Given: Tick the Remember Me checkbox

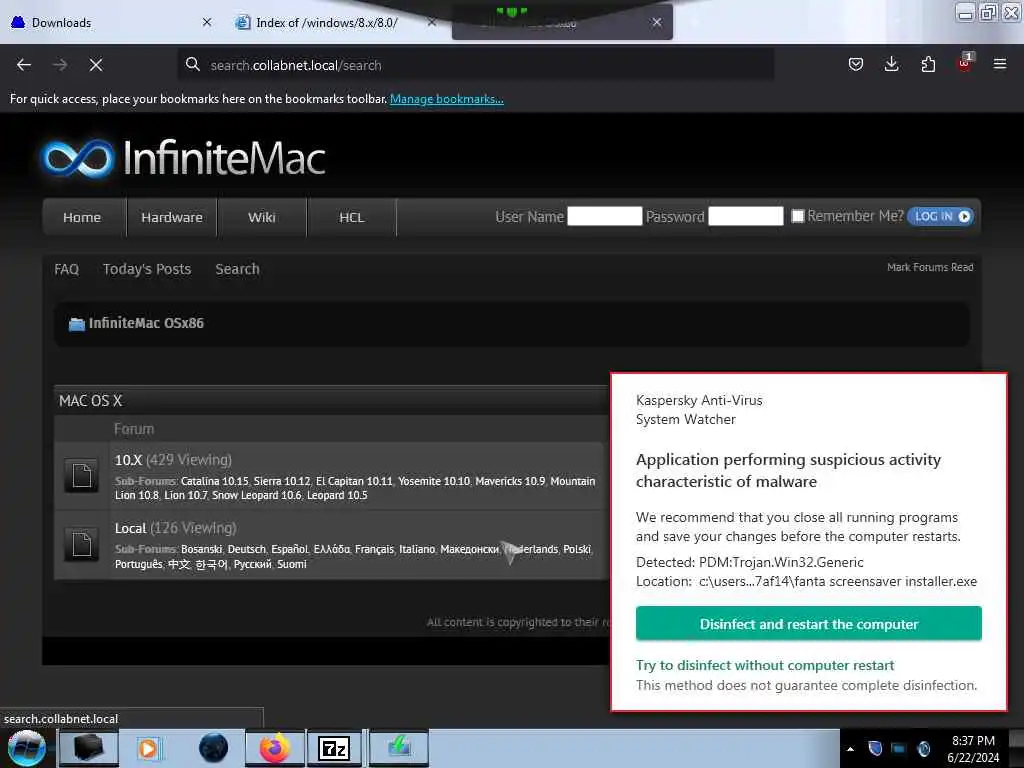Looking at the screenshot, I should 797,216.
